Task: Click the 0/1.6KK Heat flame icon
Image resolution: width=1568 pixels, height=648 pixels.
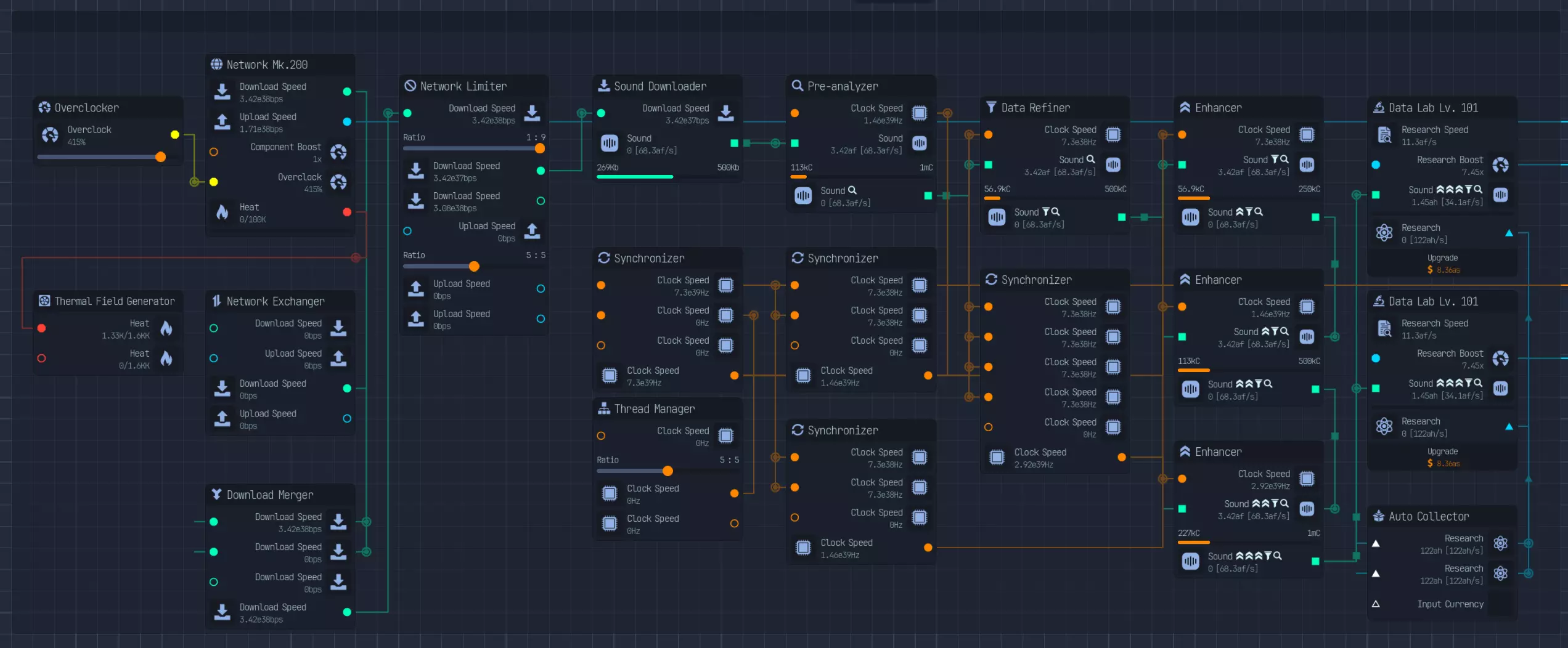Action: point(166,358)
